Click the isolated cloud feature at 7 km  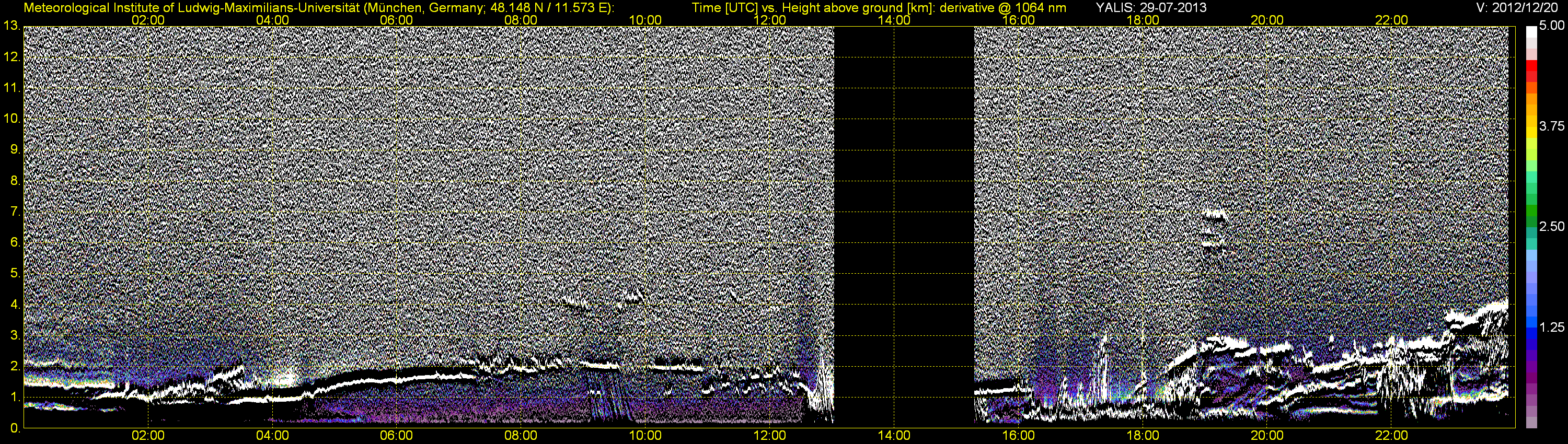(1215, 215)
